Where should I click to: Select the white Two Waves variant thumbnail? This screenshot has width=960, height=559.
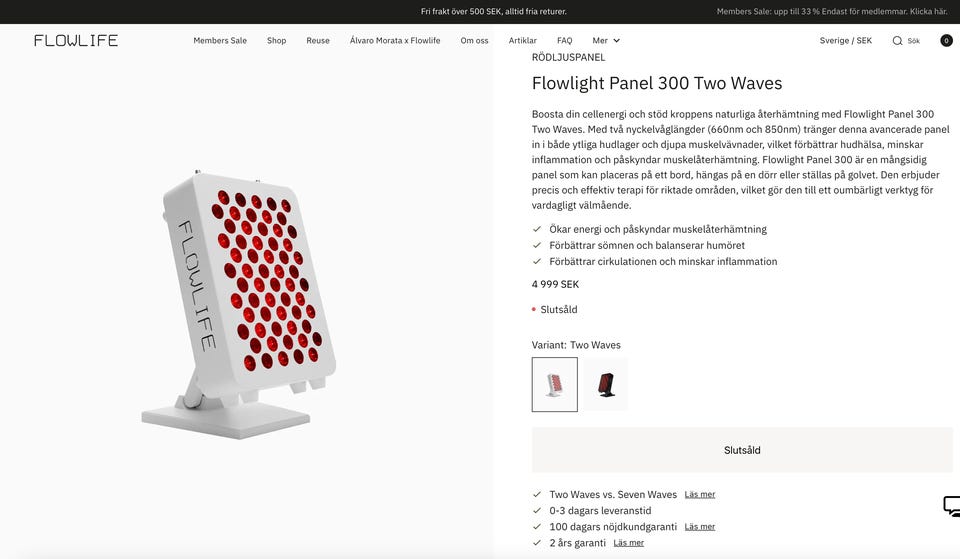coord(555,385)
